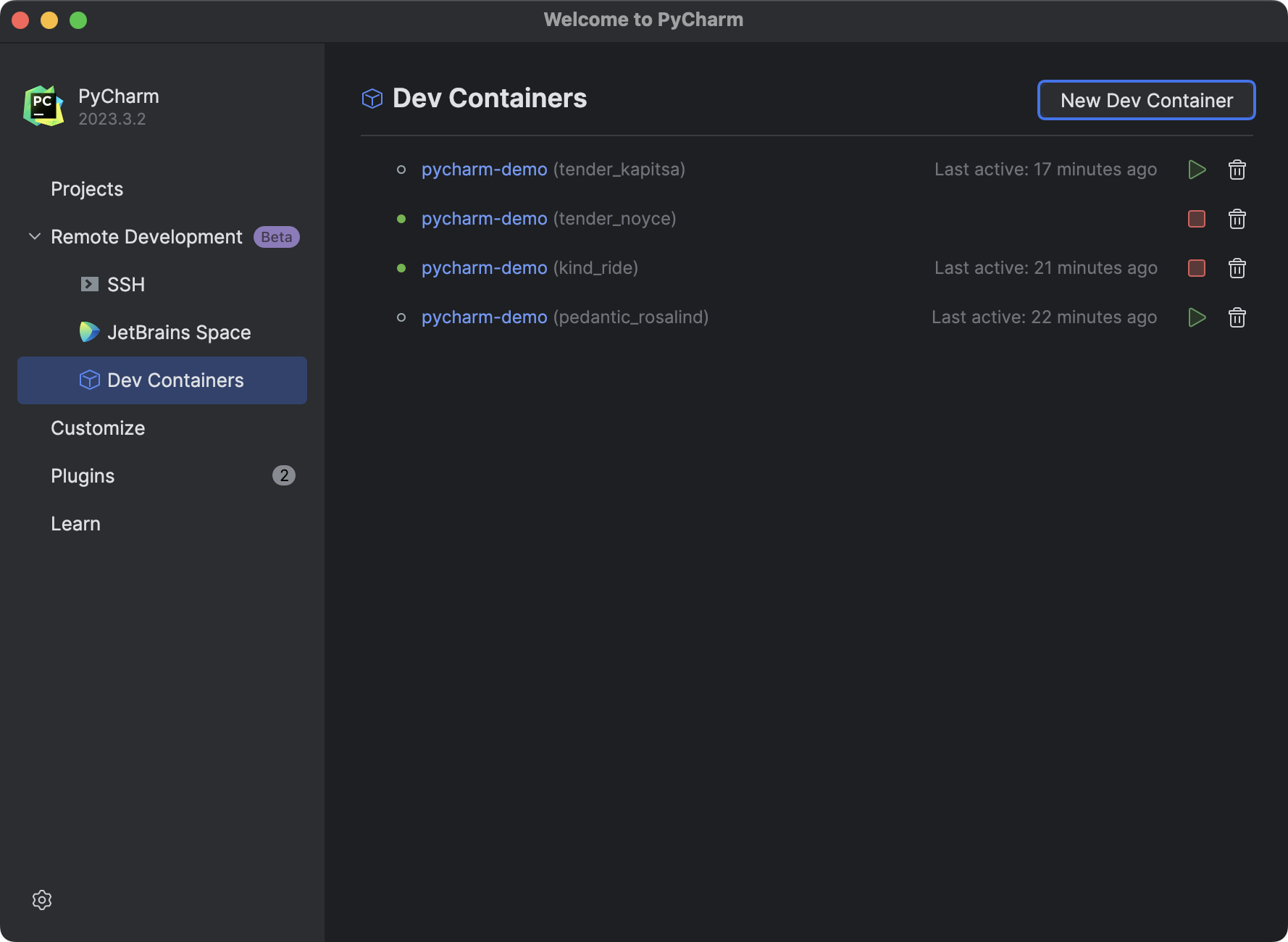Open the pycharm-demo (tender_kapitsa) link
This screenshot has height=942, width=1288.
pos(484,169)
